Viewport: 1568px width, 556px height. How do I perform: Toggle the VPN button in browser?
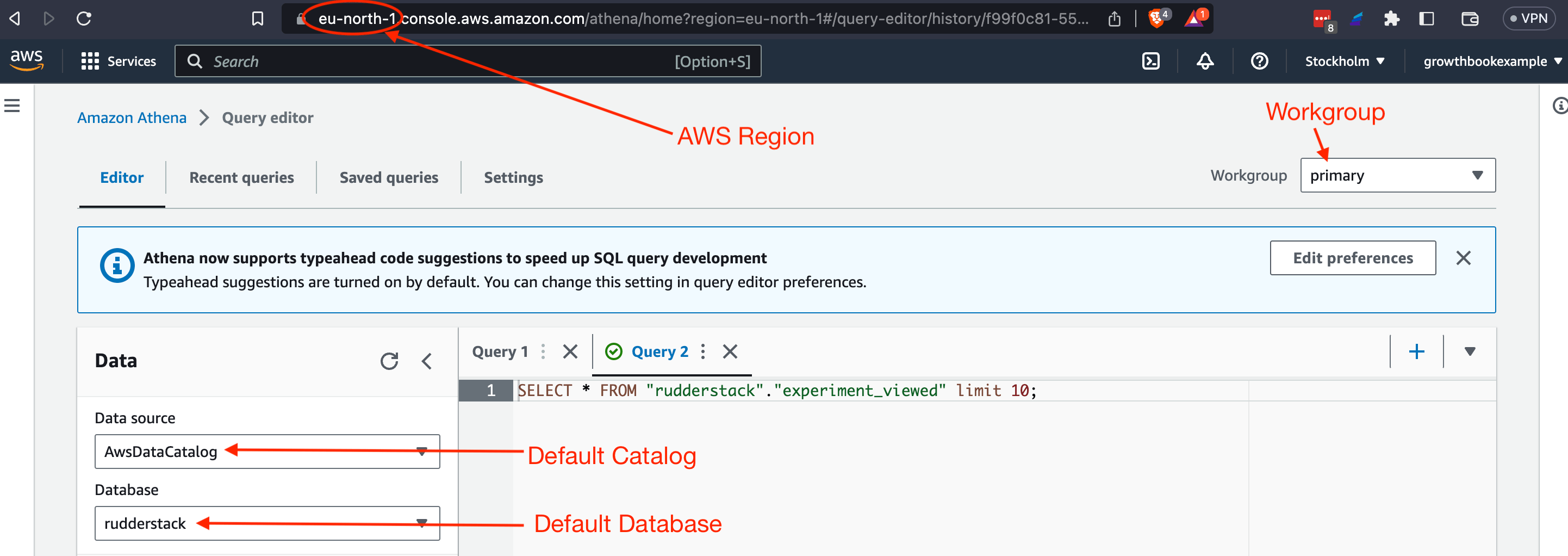coord(1528,18)
